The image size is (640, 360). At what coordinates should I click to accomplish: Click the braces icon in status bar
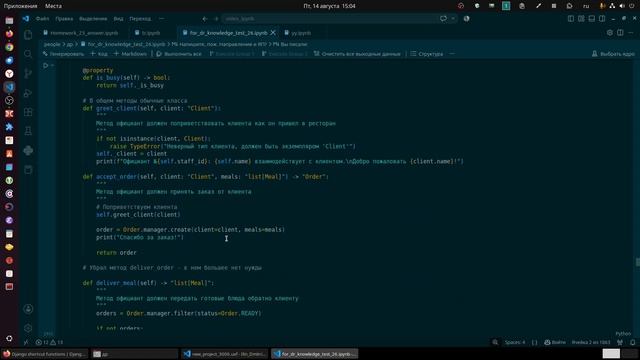click(534, 342)
